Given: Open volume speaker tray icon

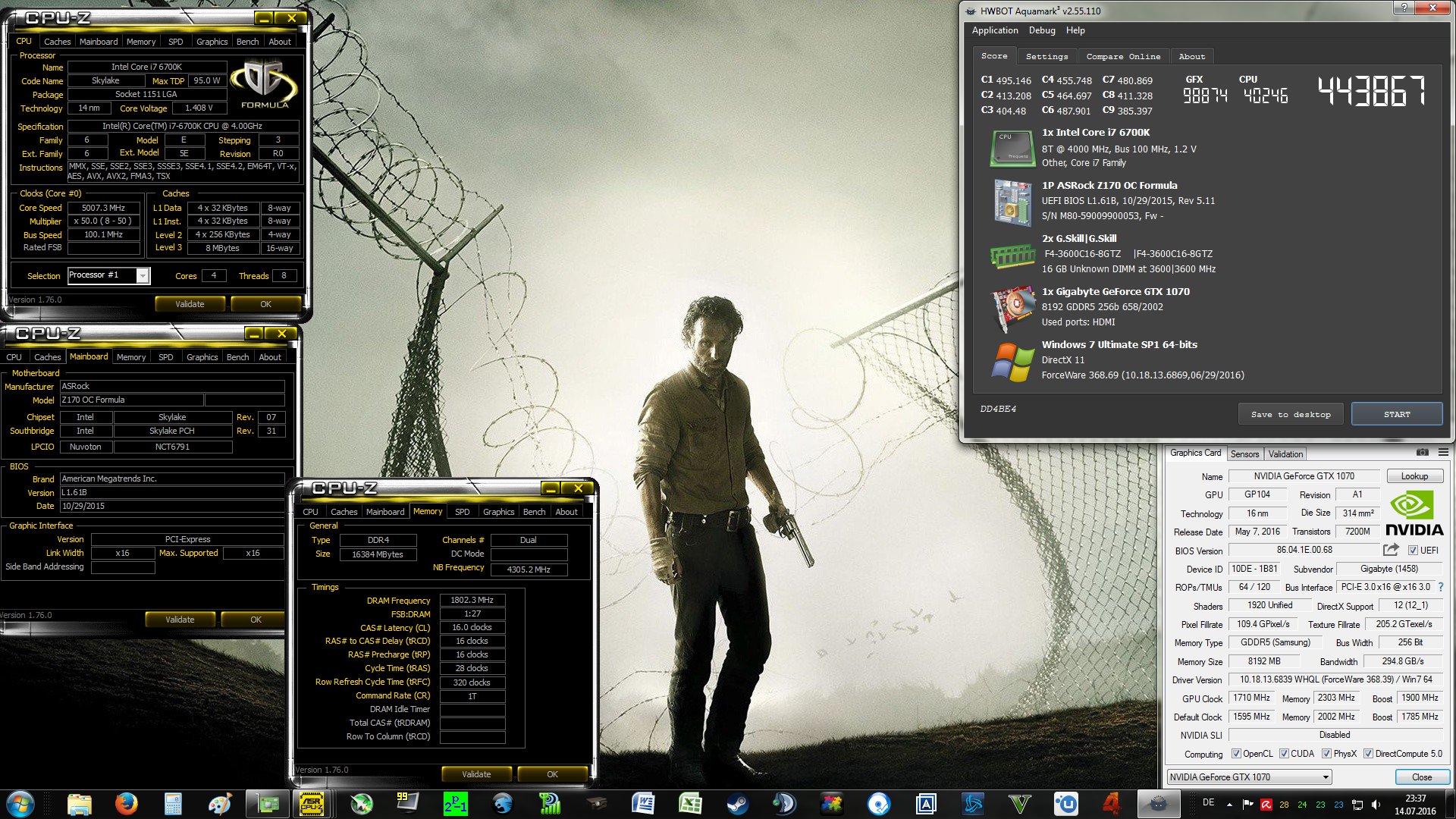Looking at the screenshot, I should (x=1376, y=805).
